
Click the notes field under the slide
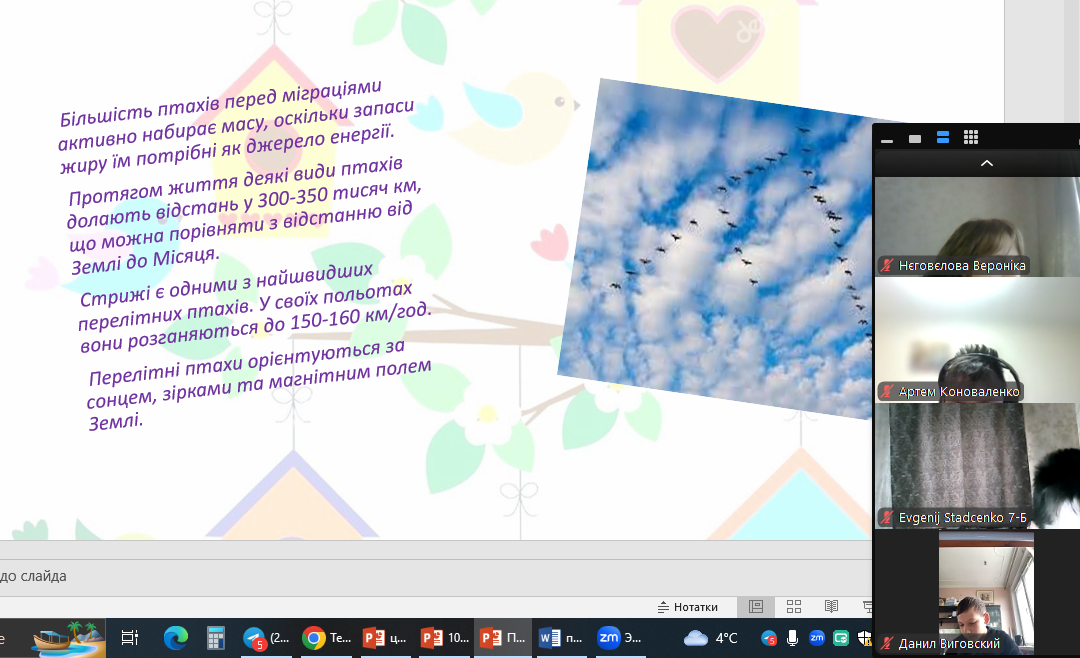click(435, 576)
